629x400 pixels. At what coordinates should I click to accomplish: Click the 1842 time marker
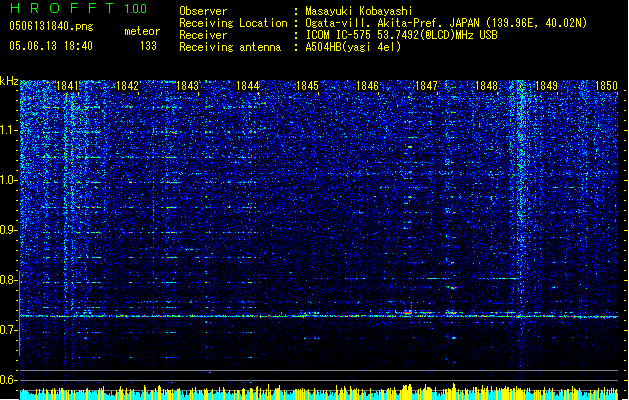tap(127, 86)
